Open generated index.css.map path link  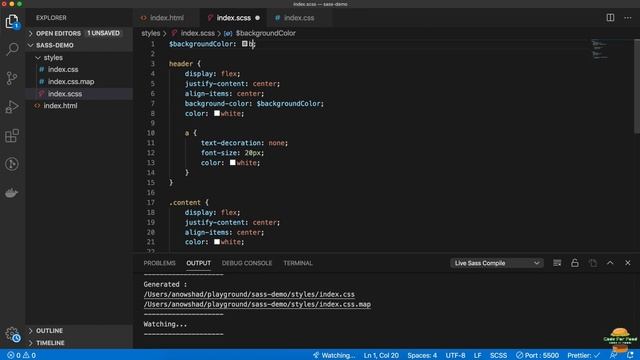(257, 304)
